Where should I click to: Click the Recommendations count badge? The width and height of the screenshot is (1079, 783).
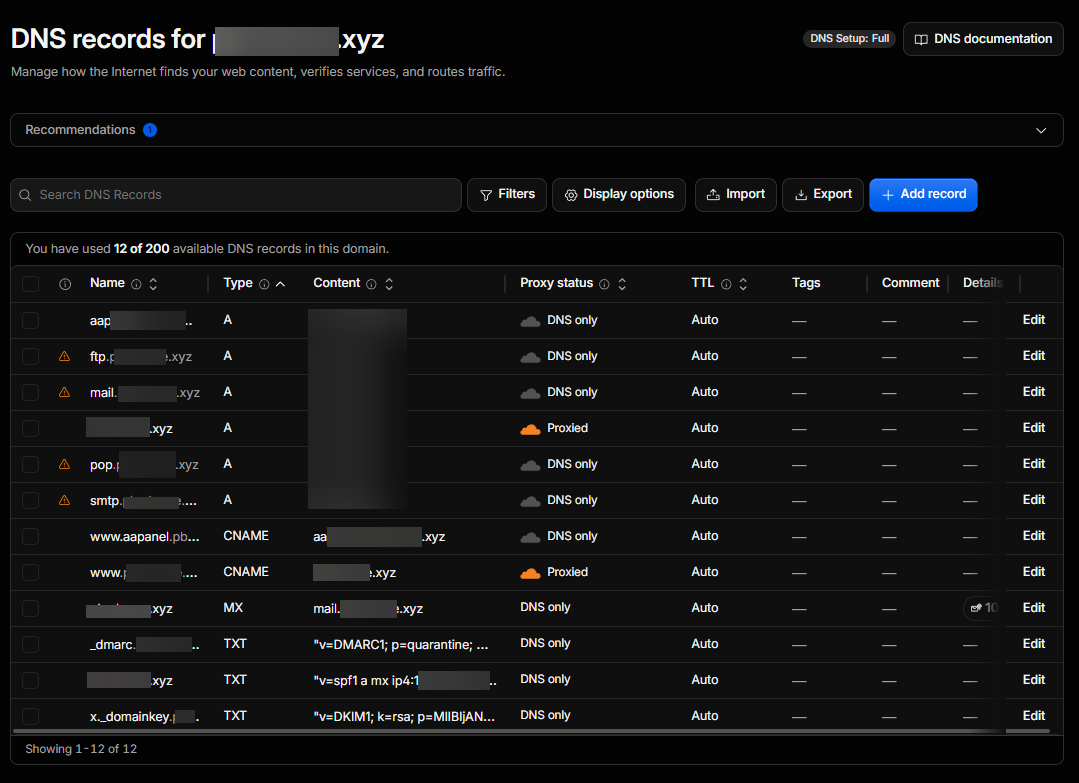coord(149,130)
